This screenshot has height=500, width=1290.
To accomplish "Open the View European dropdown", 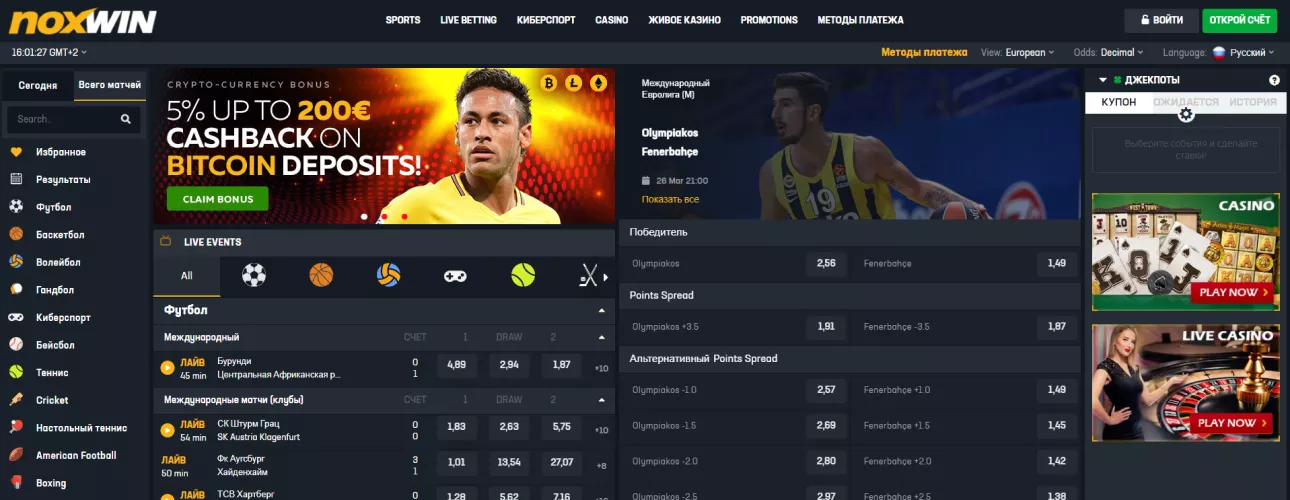I will [1019, 53].
